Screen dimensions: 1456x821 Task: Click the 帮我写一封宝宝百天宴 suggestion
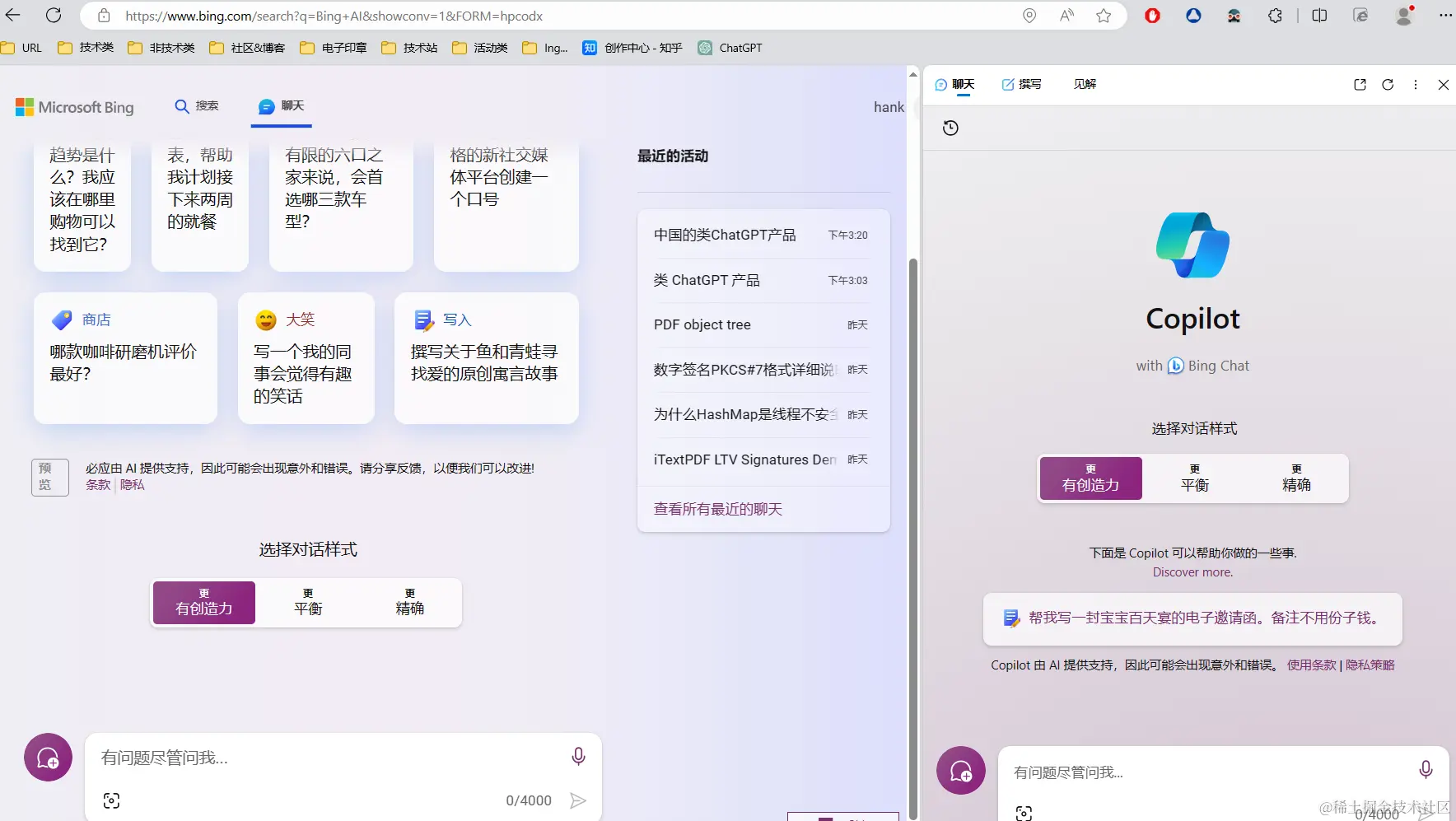[1192, 618]
